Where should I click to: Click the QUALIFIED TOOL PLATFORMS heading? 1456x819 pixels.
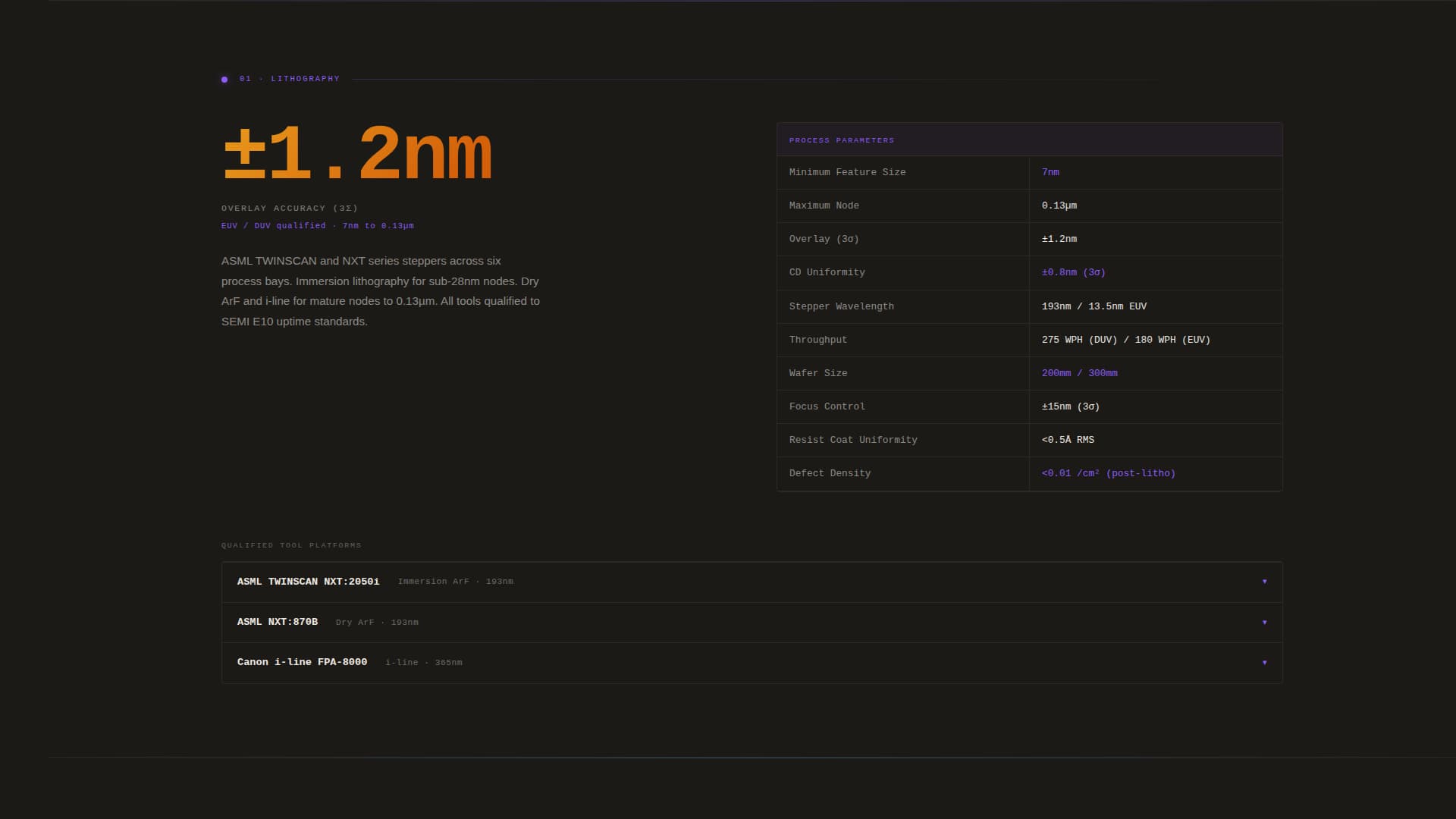[x=290, y=544]
